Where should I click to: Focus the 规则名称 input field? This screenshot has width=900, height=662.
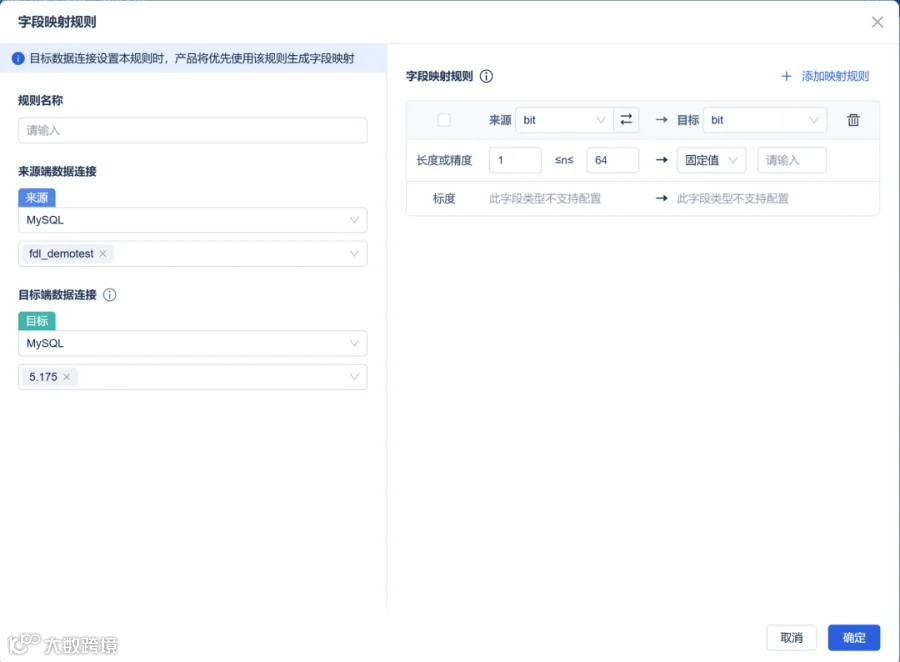(x=193, y=130)
